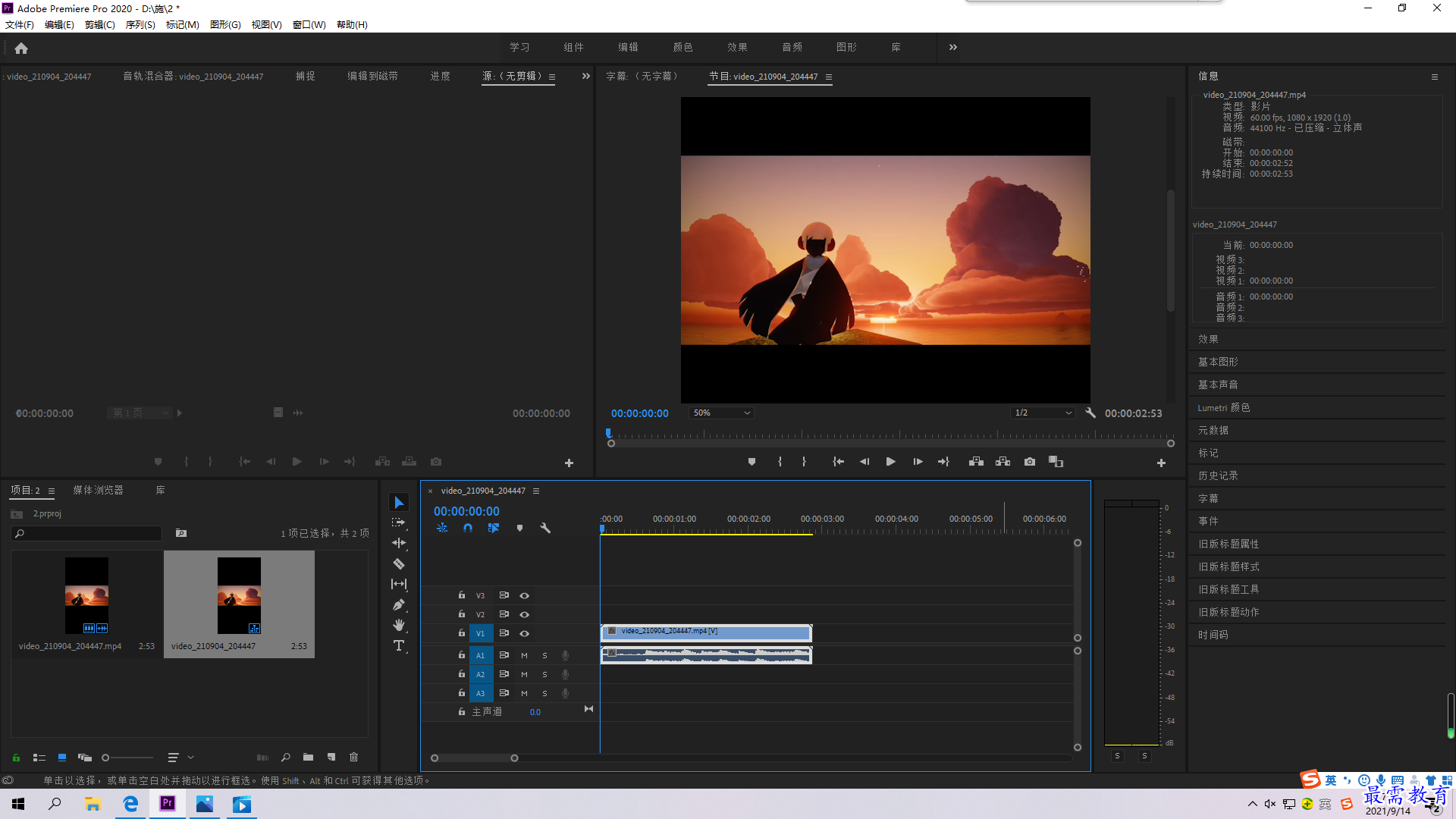Image resolution: width=1456 pixels, height=819 pixels.
Task: Hide track V1 output eye
Action: pyautogui.click(x=524, y=633)
